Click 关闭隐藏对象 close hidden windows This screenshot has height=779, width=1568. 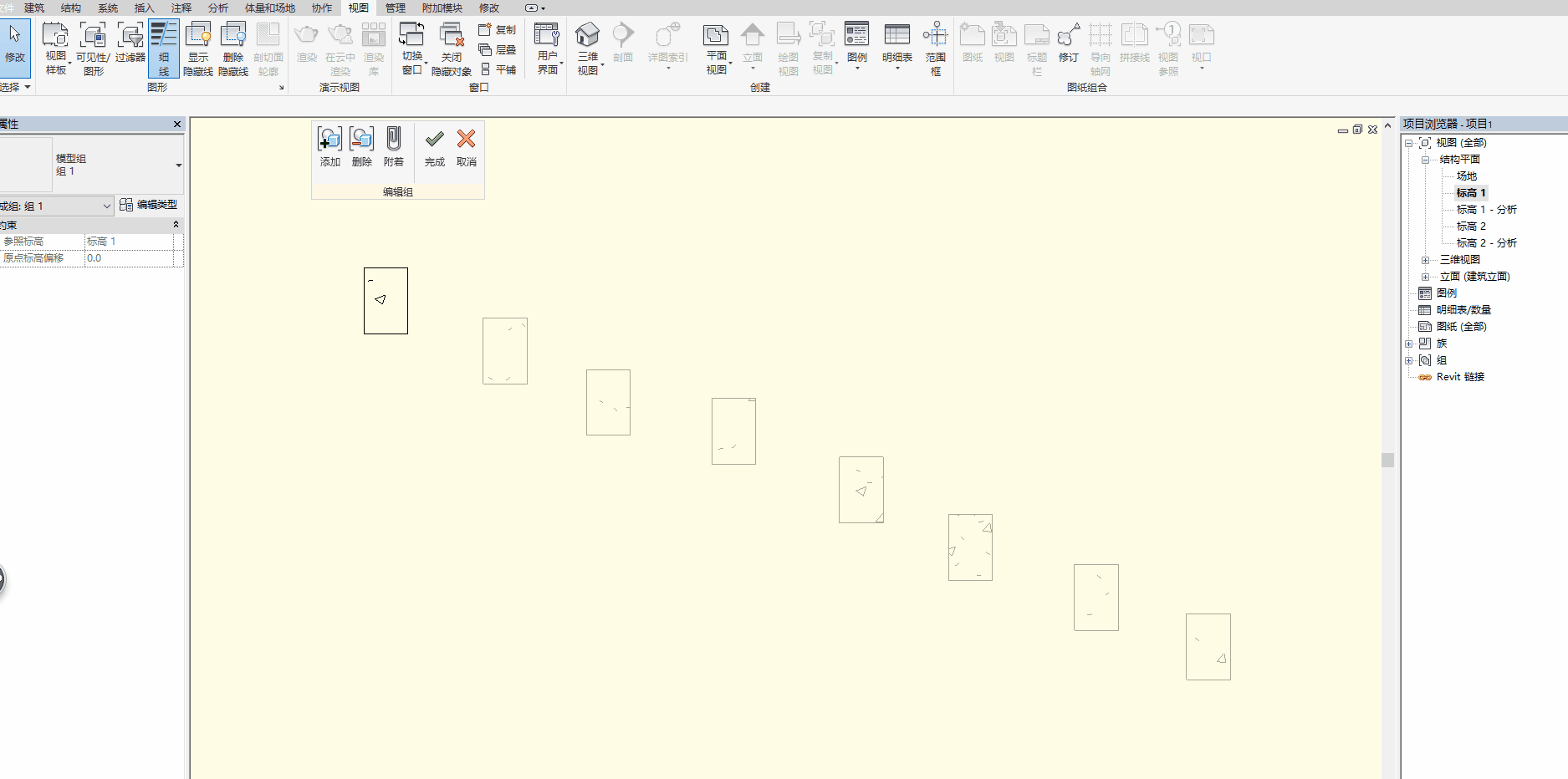click(x=452, y=48)
